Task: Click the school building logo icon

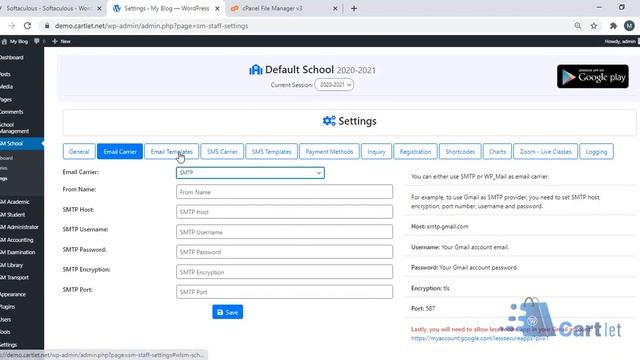Action: coord(256,70)
